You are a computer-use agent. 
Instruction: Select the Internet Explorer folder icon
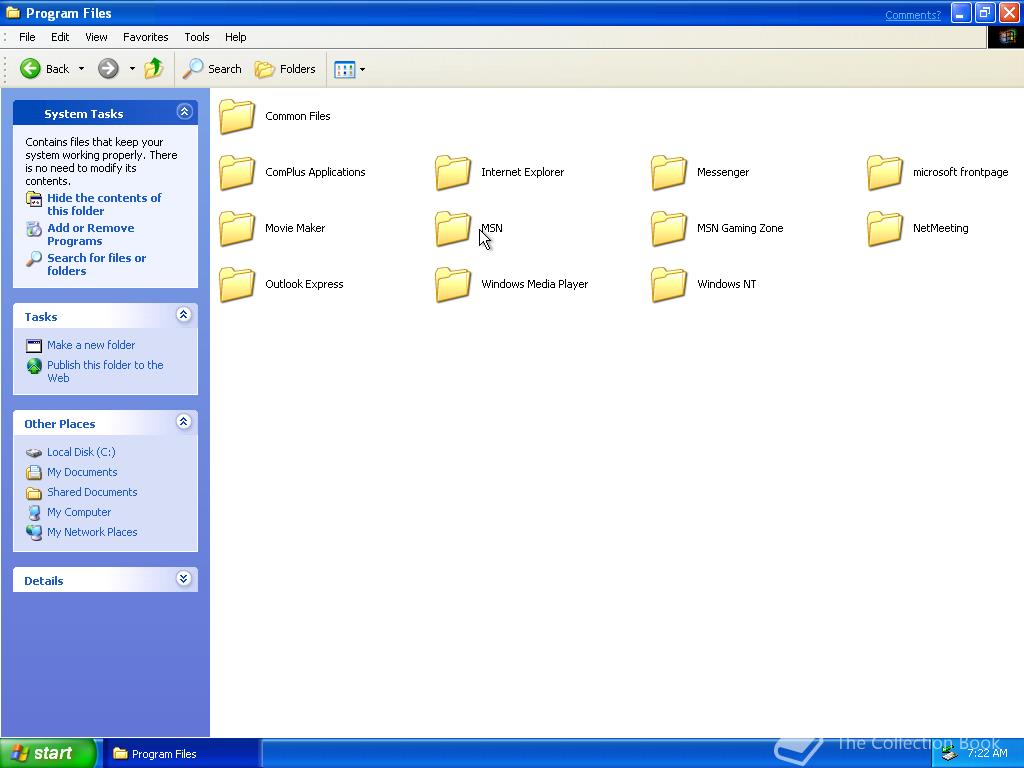453,172
